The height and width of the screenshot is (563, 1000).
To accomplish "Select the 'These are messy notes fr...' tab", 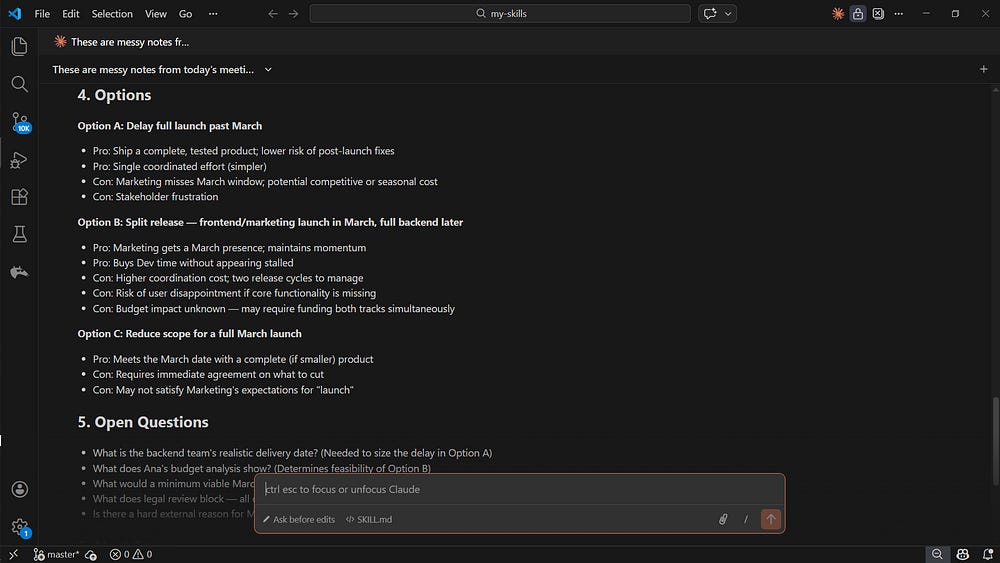I will tap(122, 41).
